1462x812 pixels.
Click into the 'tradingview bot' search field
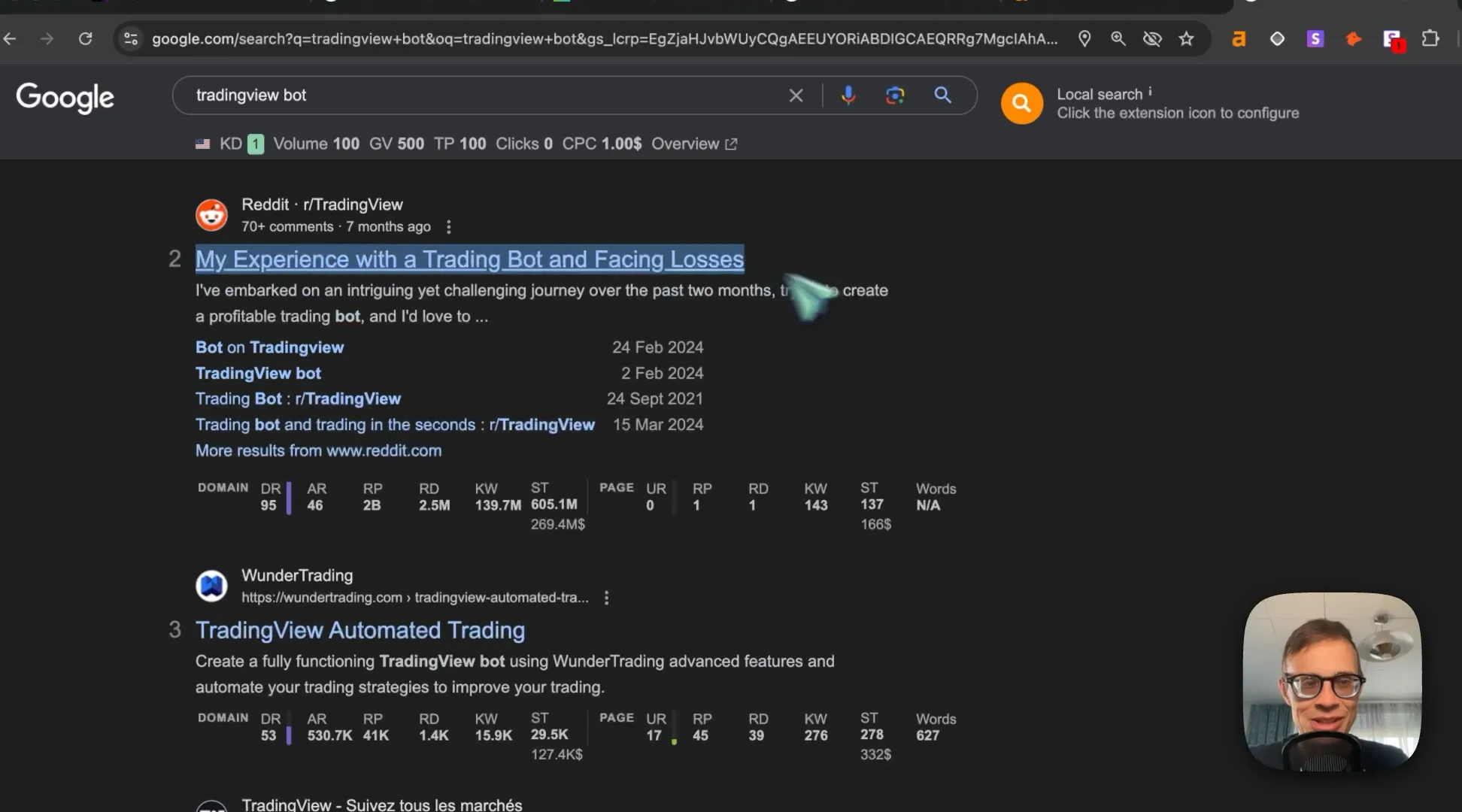pyautogui.click(x=481, y=95)
